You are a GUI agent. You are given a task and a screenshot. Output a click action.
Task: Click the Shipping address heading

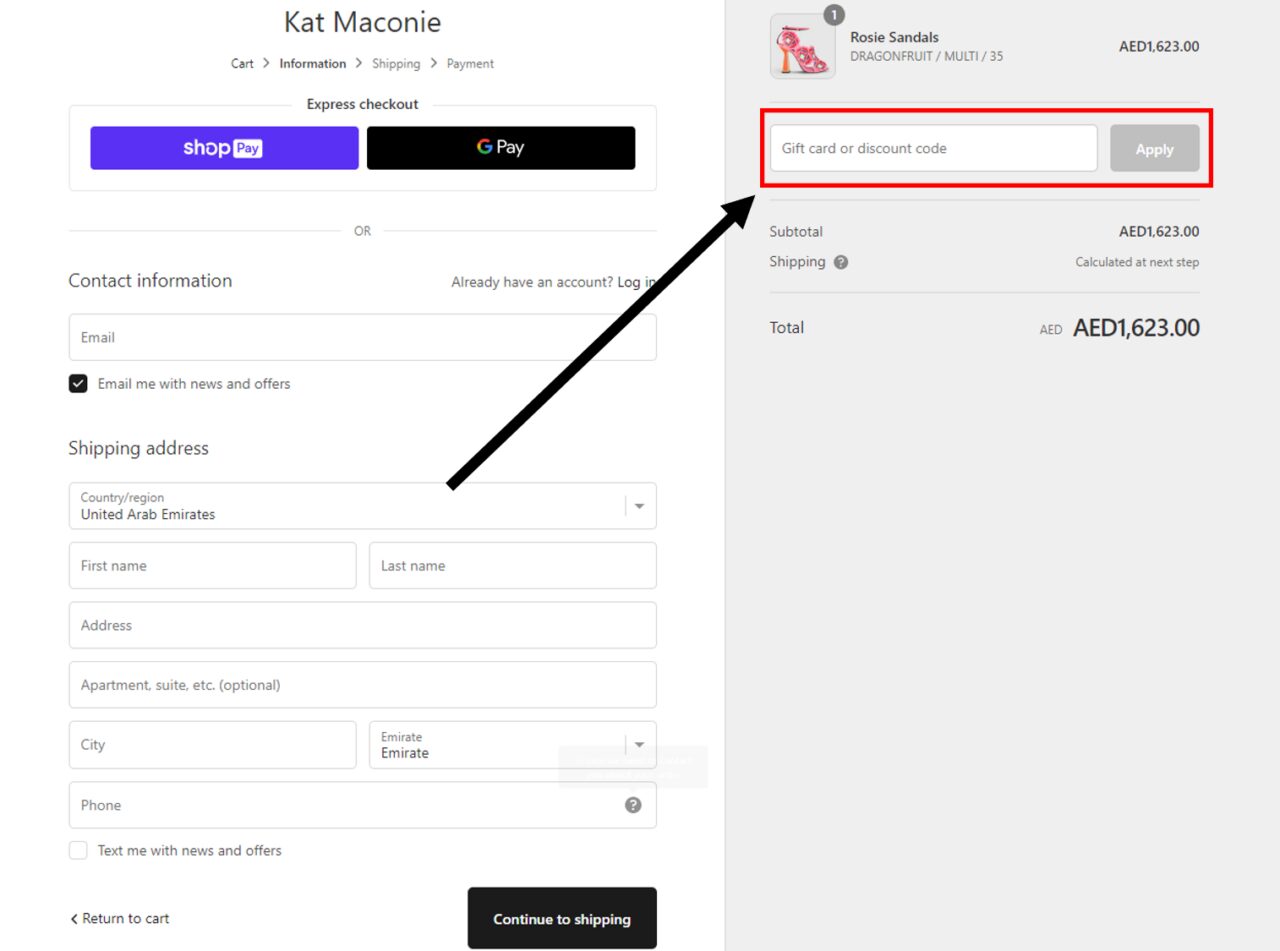(x=139, y=449)
